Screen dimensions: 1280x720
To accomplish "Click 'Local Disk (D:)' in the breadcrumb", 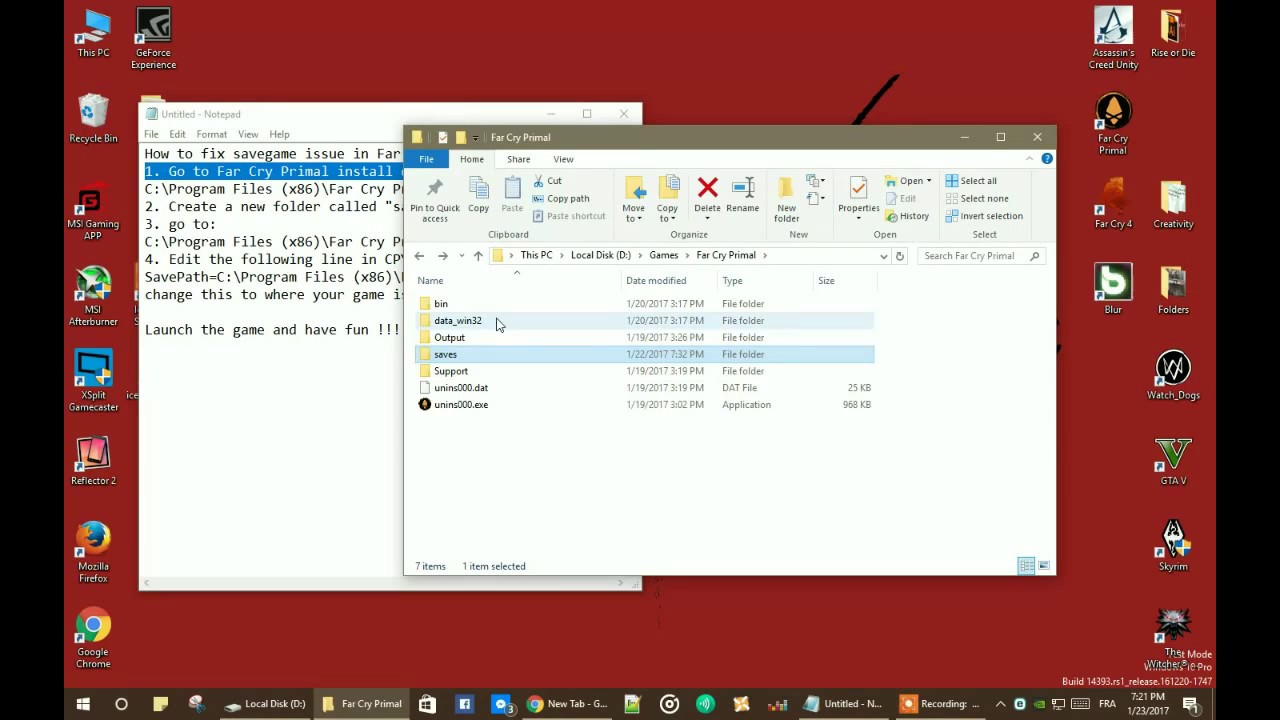I will (600, 256).
